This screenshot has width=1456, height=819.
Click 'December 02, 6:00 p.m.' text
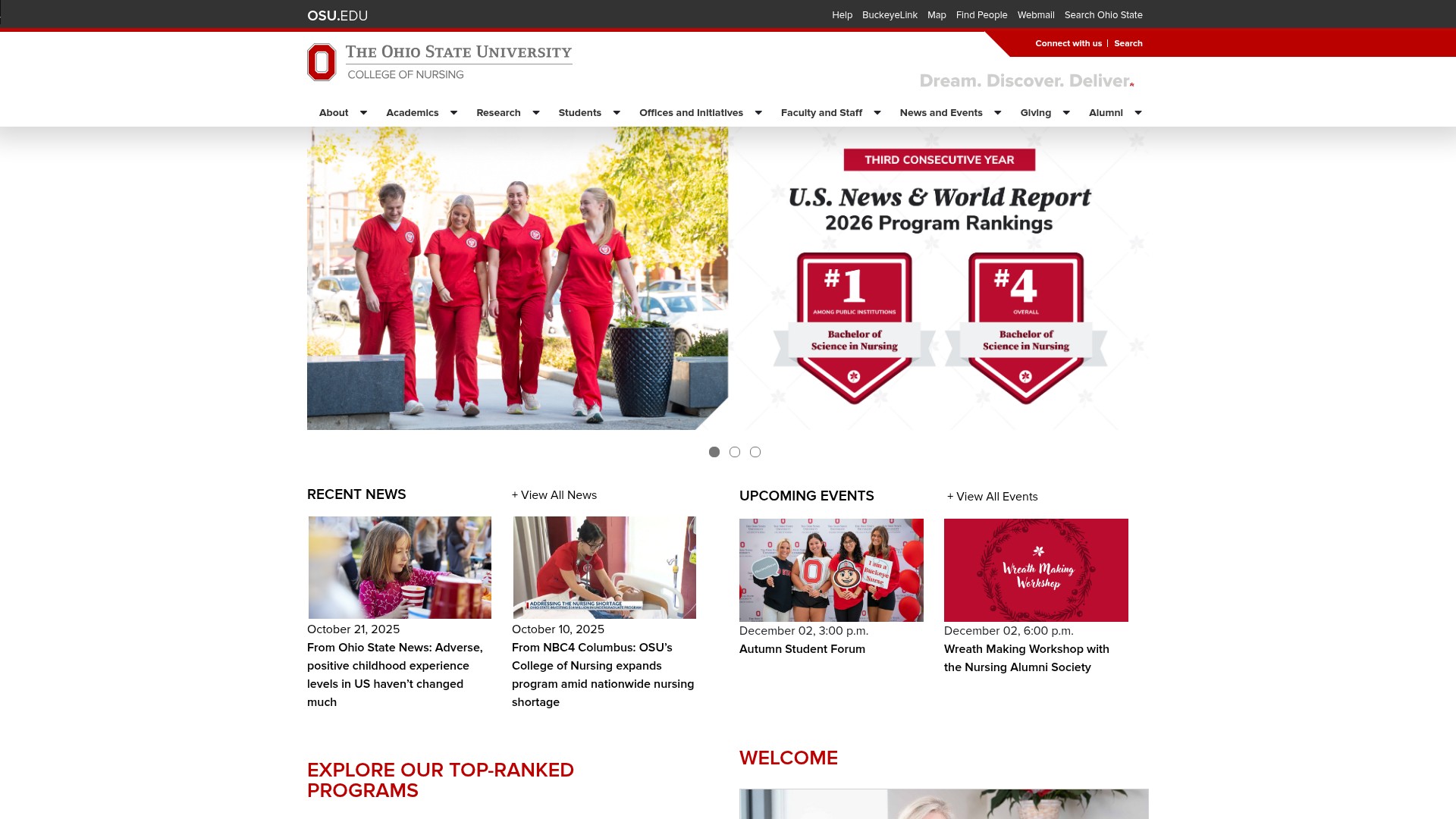[x=1009, y=631]
